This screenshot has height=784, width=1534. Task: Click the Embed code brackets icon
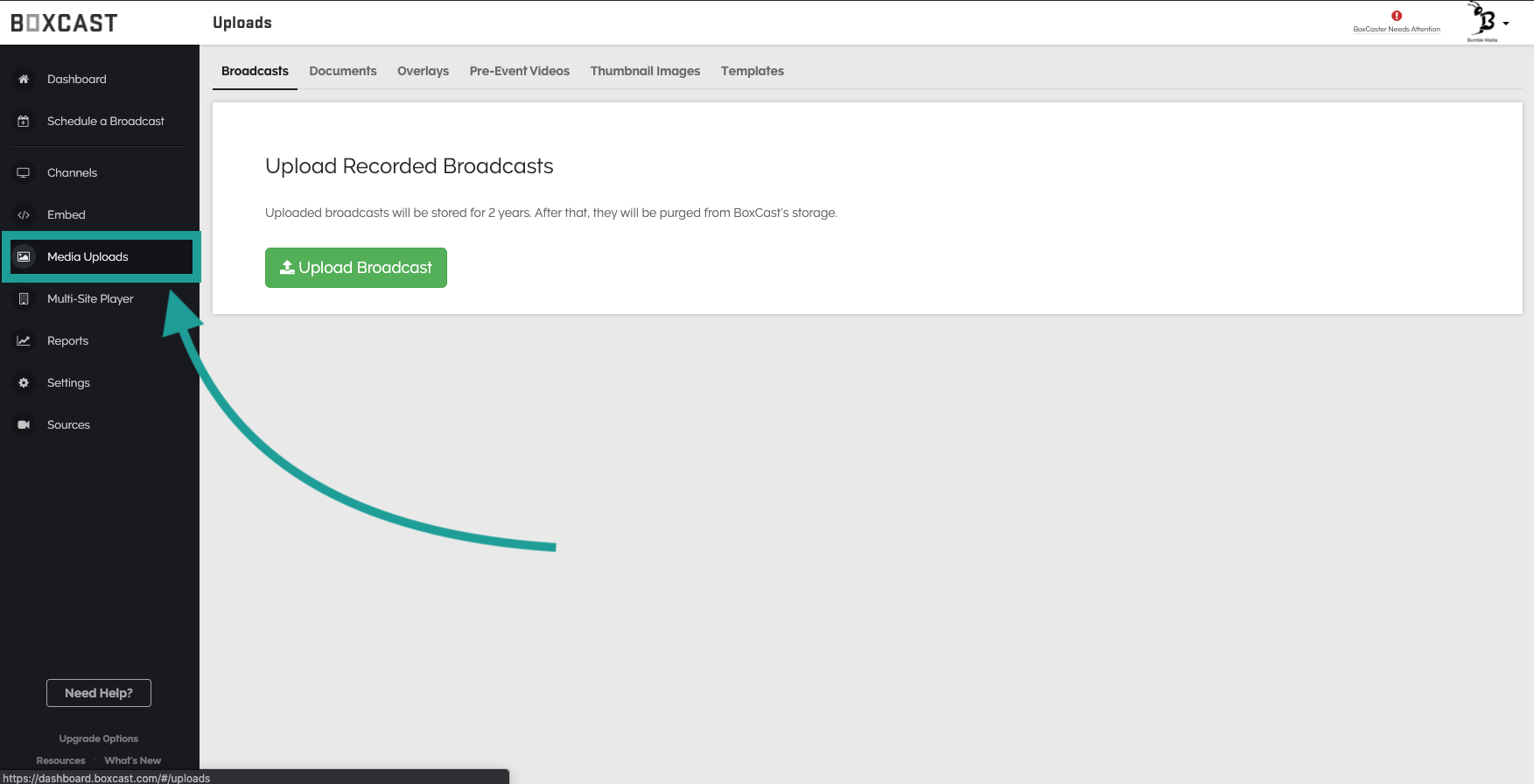[24, 215]
